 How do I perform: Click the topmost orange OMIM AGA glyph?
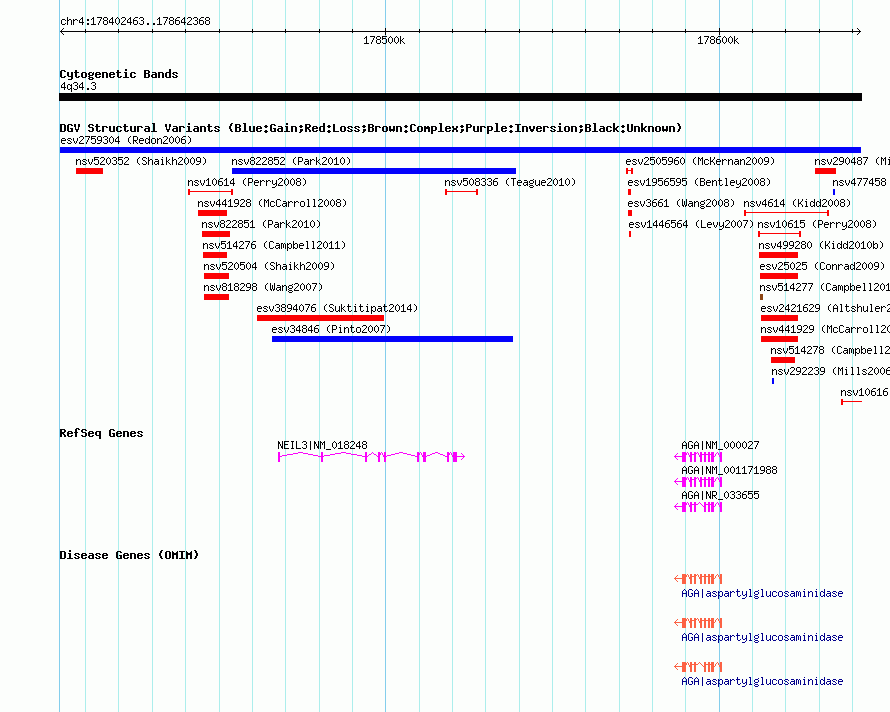698,579
